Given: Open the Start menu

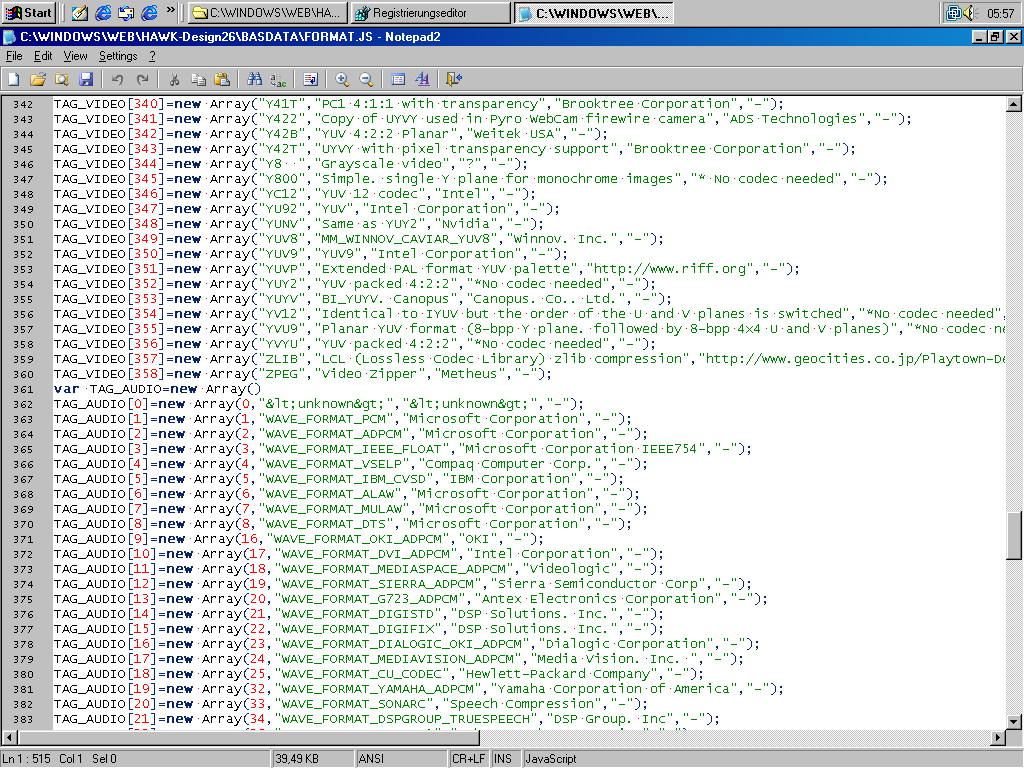Looking at the screenshot, I should (28, 12).
